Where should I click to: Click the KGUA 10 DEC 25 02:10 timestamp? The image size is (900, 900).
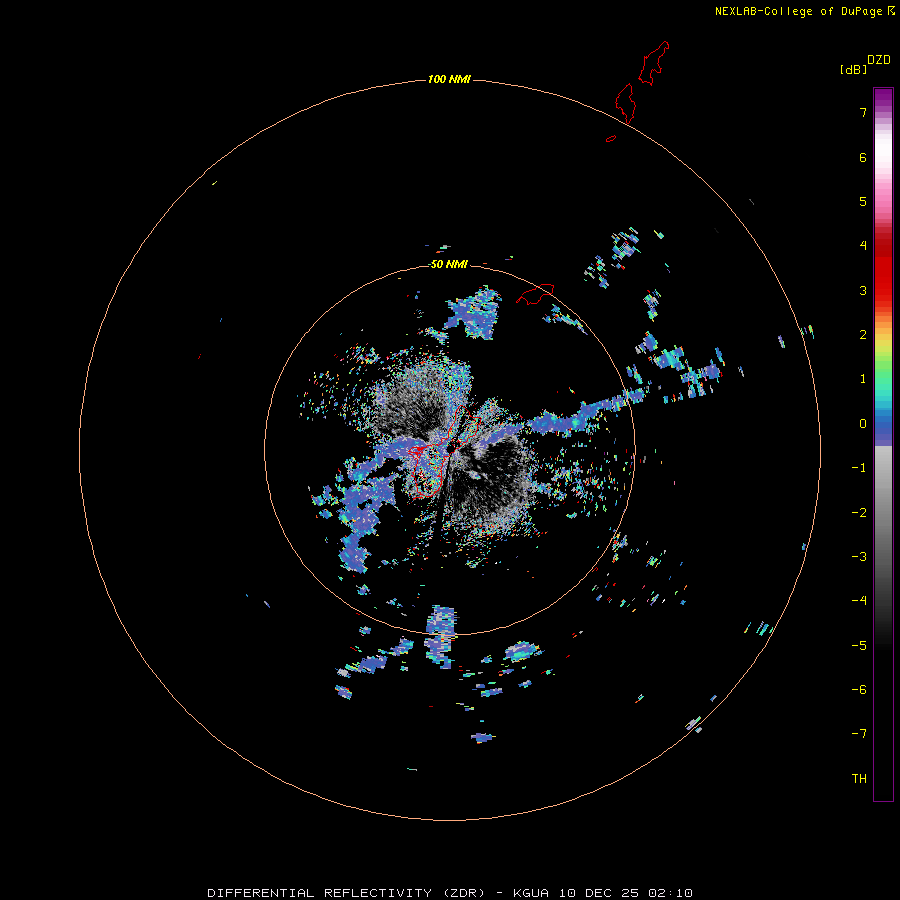pos(603,893)
